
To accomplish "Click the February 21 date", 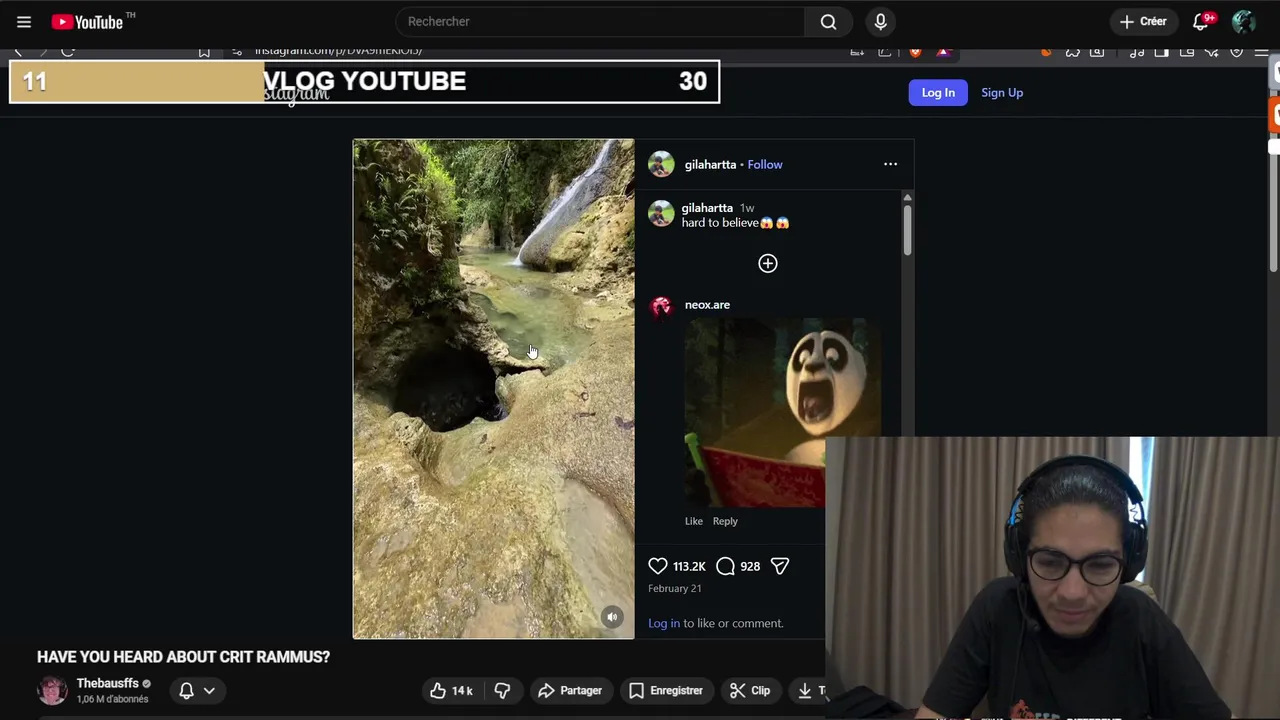I will 674,588.
